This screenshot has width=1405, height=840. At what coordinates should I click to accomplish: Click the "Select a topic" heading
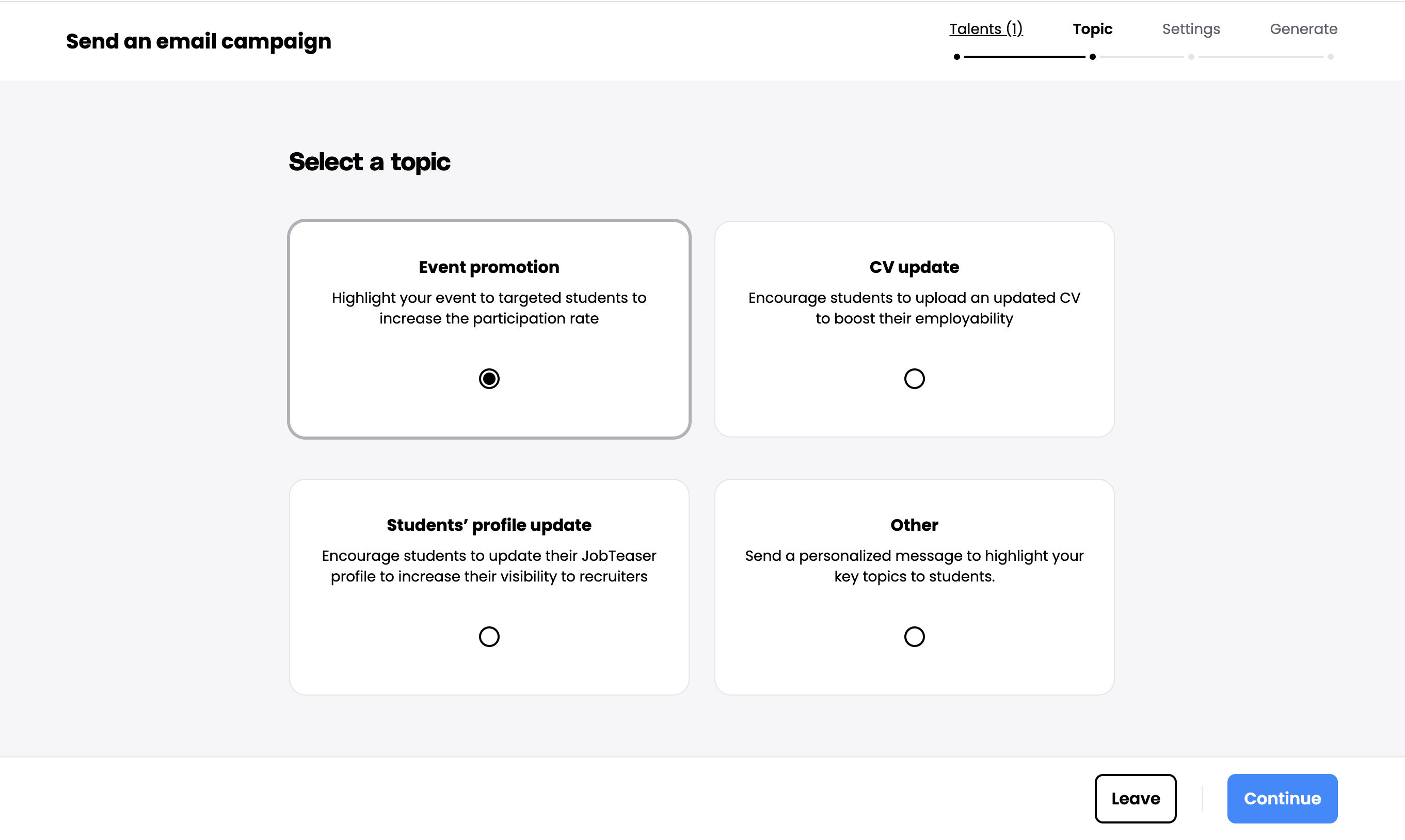click(x=370, y=162)
